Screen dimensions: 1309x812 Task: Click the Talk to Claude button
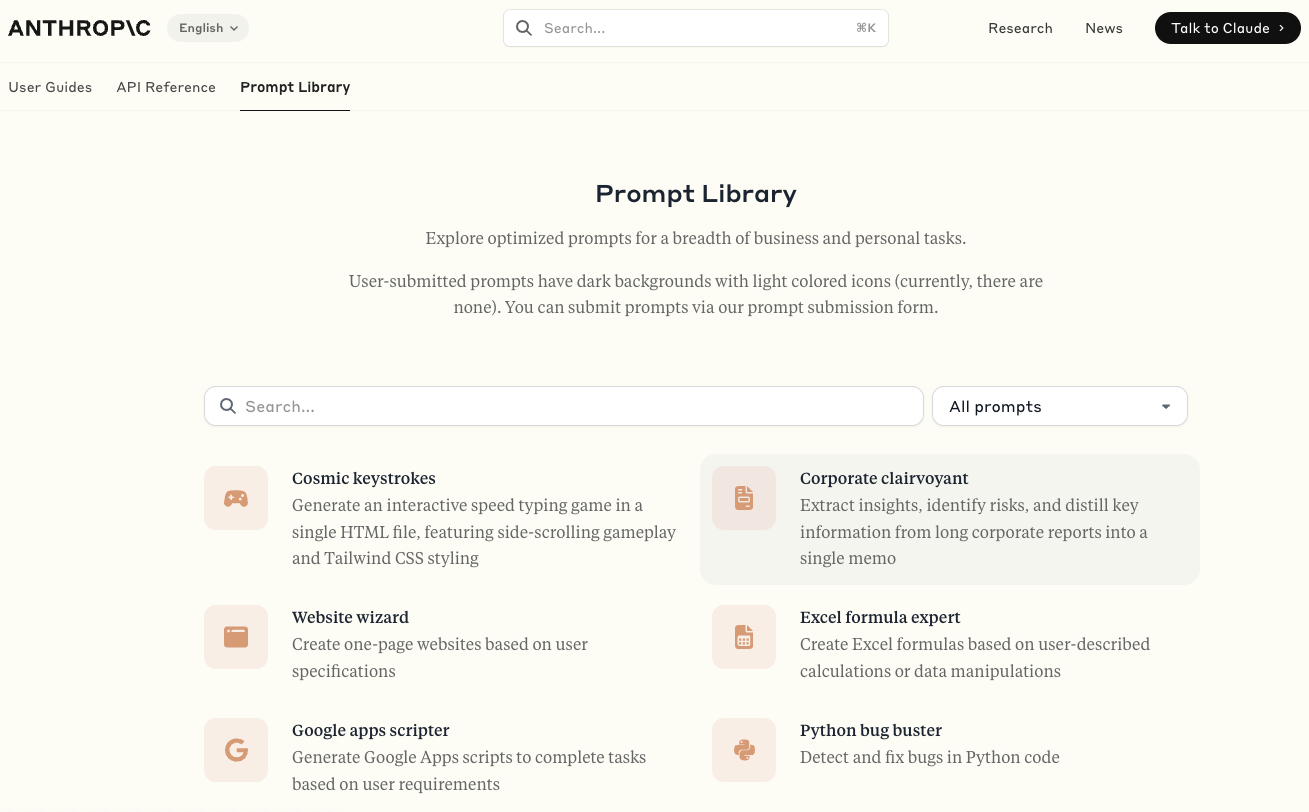pyautogui.click(x=1227, y=28)
